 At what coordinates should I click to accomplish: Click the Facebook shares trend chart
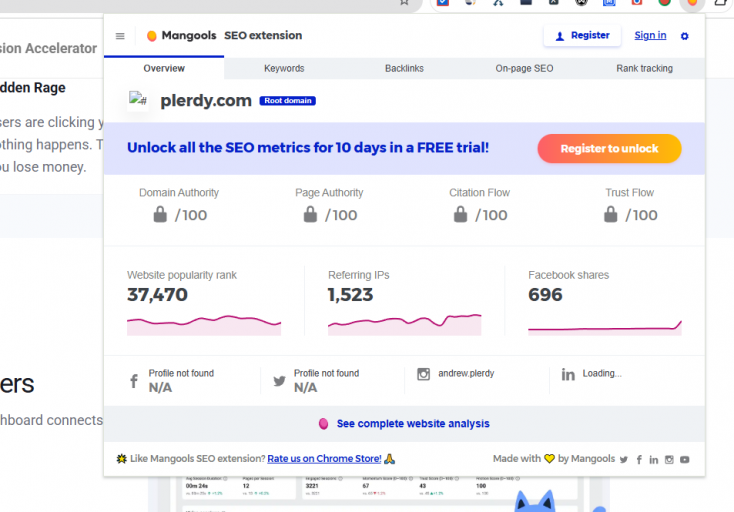click(x=605, y=328)
